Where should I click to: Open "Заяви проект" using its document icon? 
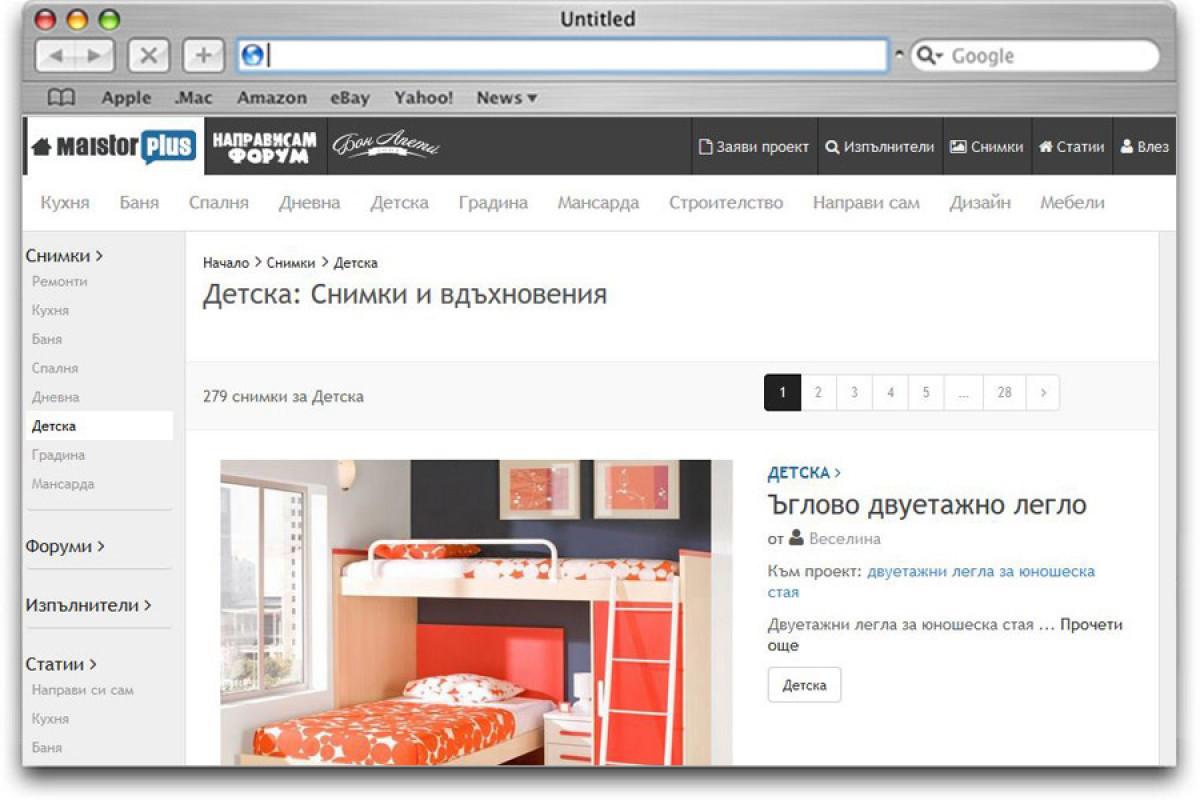click(x=707, y=146)
